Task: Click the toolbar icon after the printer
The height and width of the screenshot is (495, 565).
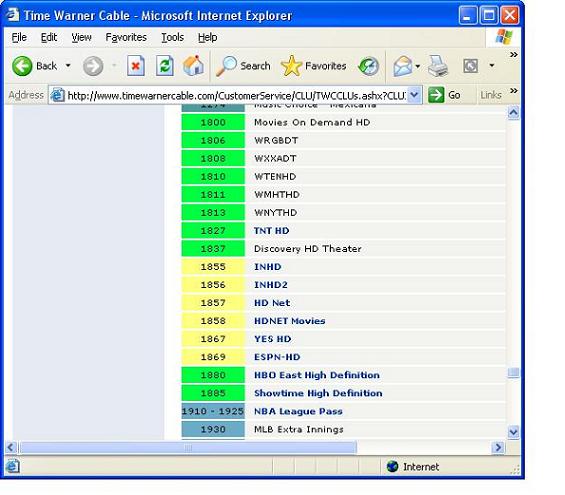Action: pyautogui.click(x=470, y=66)
